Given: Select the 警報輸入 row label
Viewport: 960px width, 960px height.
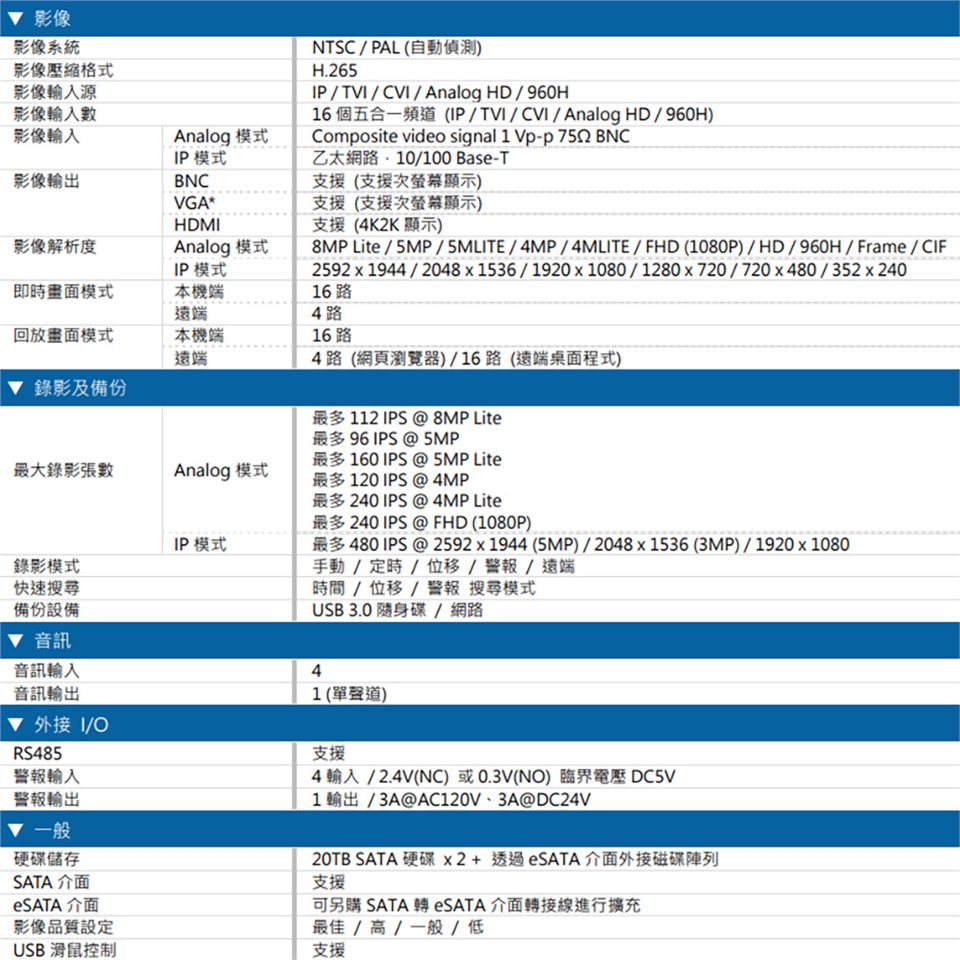Looking at the screenshot, I should (x=47, y=776).
